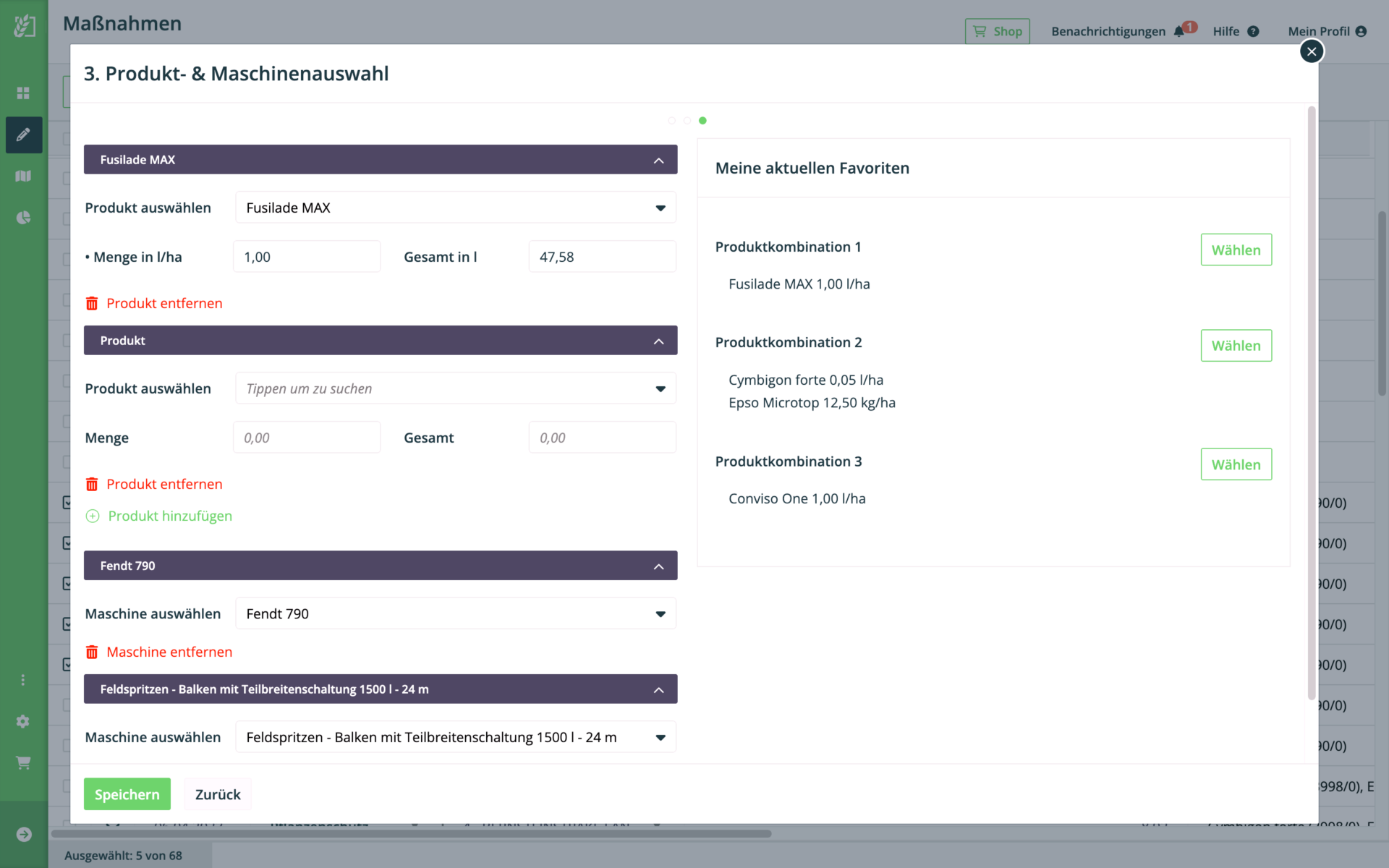This screenshot has width=1389, height=868.
Task: Click the Gesamt in l field
Action: tap(603, 257)
